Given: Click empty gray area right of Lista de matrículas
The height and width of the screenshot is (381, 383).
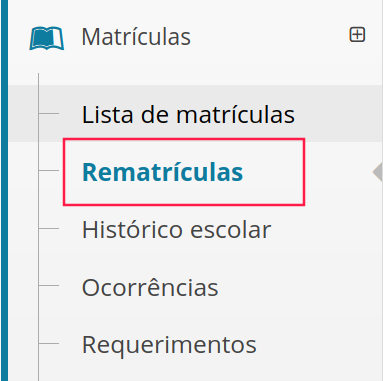Looking at the screenshot, I should (338, 114).
